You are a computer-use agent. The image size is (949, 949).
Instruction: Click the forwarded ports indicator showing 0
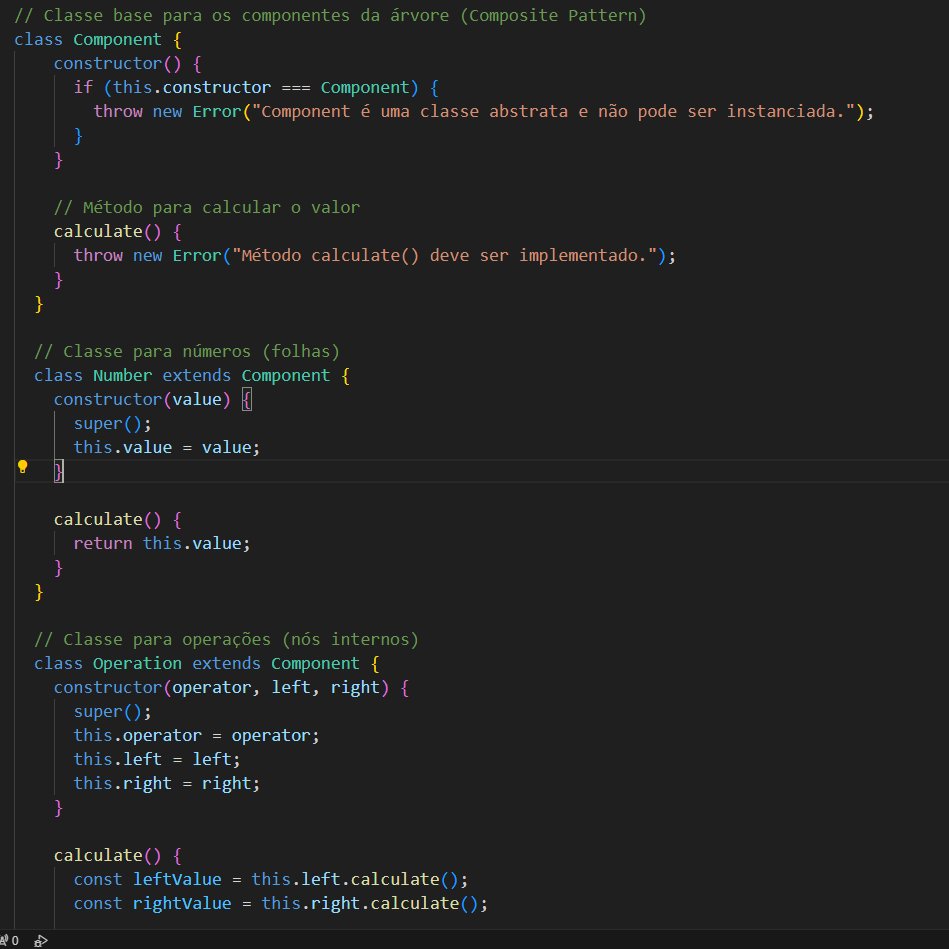(x=9, y=941)
